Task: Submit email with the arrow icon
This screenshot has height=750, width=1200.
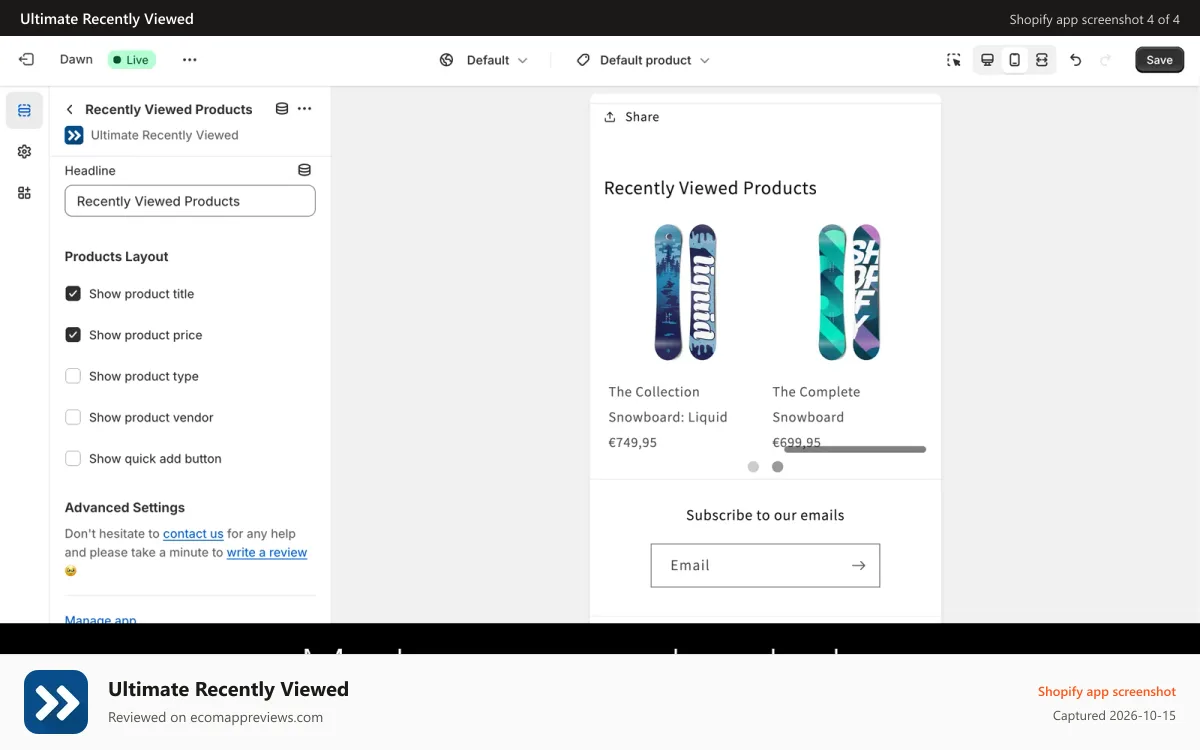Action: point(858,565)
